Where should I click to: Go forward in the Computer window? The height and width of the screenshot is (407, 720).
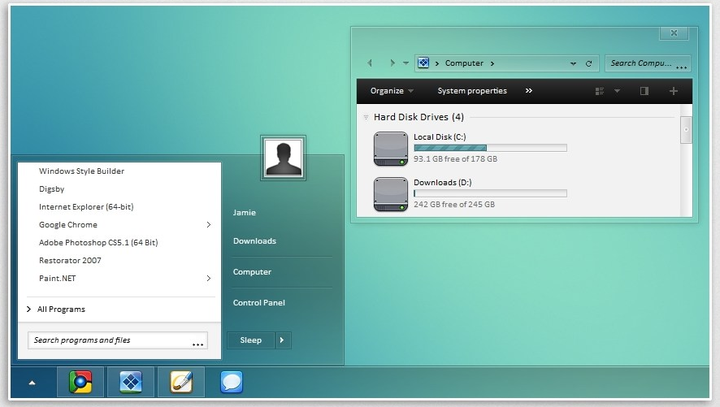[x=392, y=63]
